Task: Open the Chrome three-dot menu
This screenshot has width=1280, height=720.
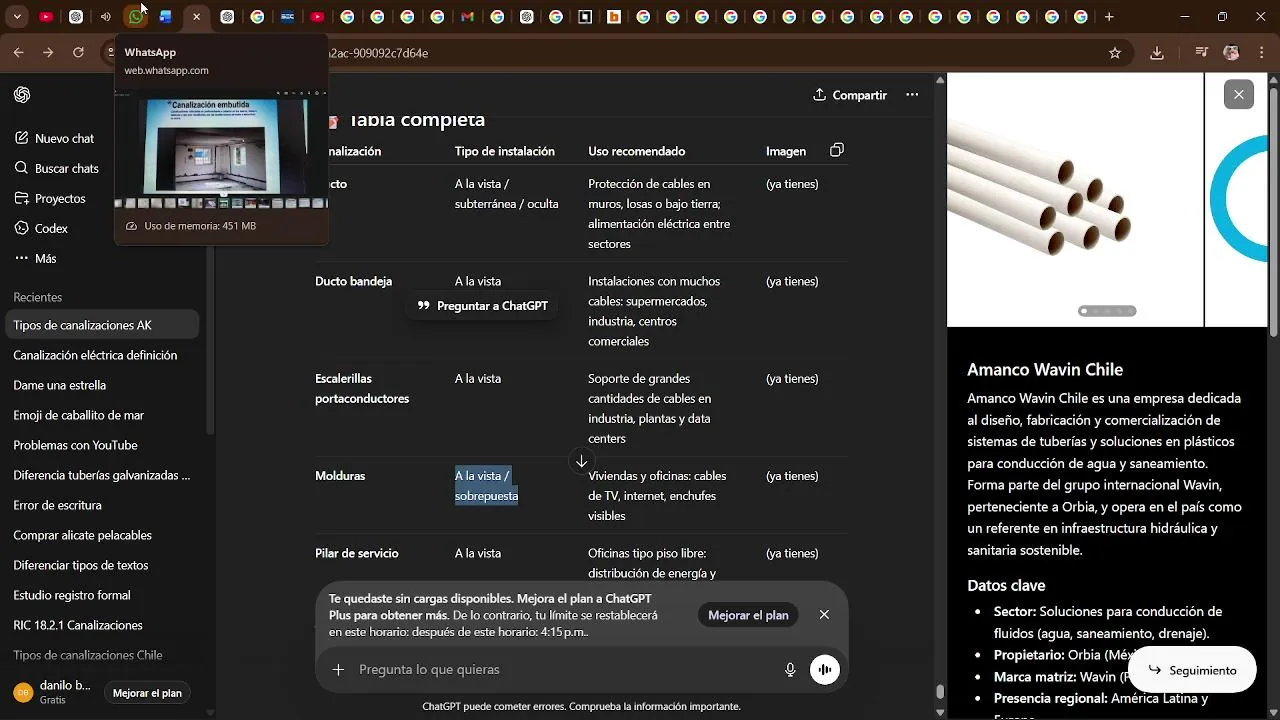Action: click(1262, 53)
